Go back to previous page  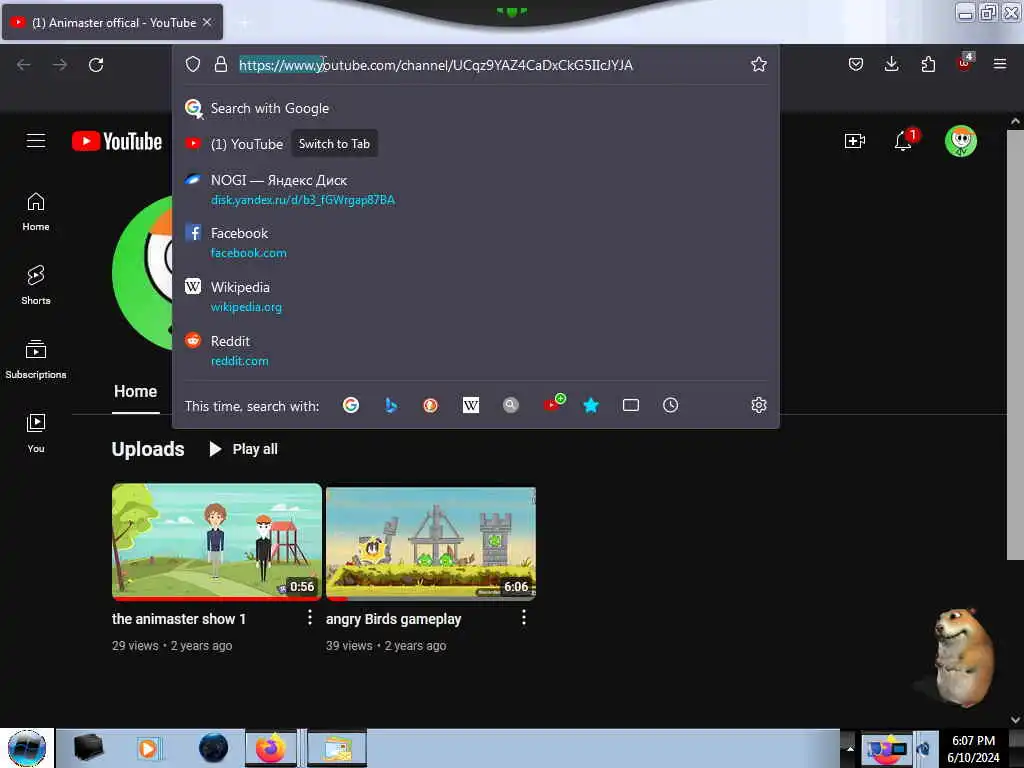(x=24, y=65)
